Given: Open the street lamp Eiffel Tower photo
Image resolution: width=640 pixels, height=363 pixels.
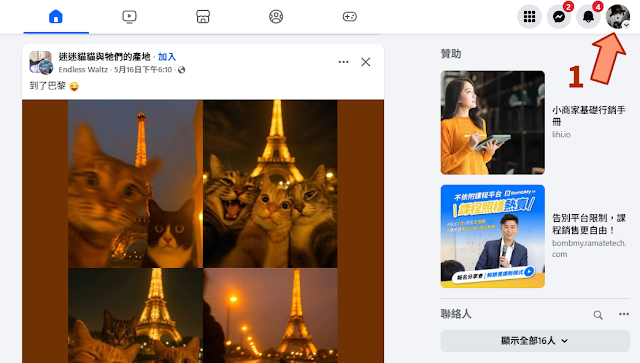Looking at the screenshot, I should 270,316.
